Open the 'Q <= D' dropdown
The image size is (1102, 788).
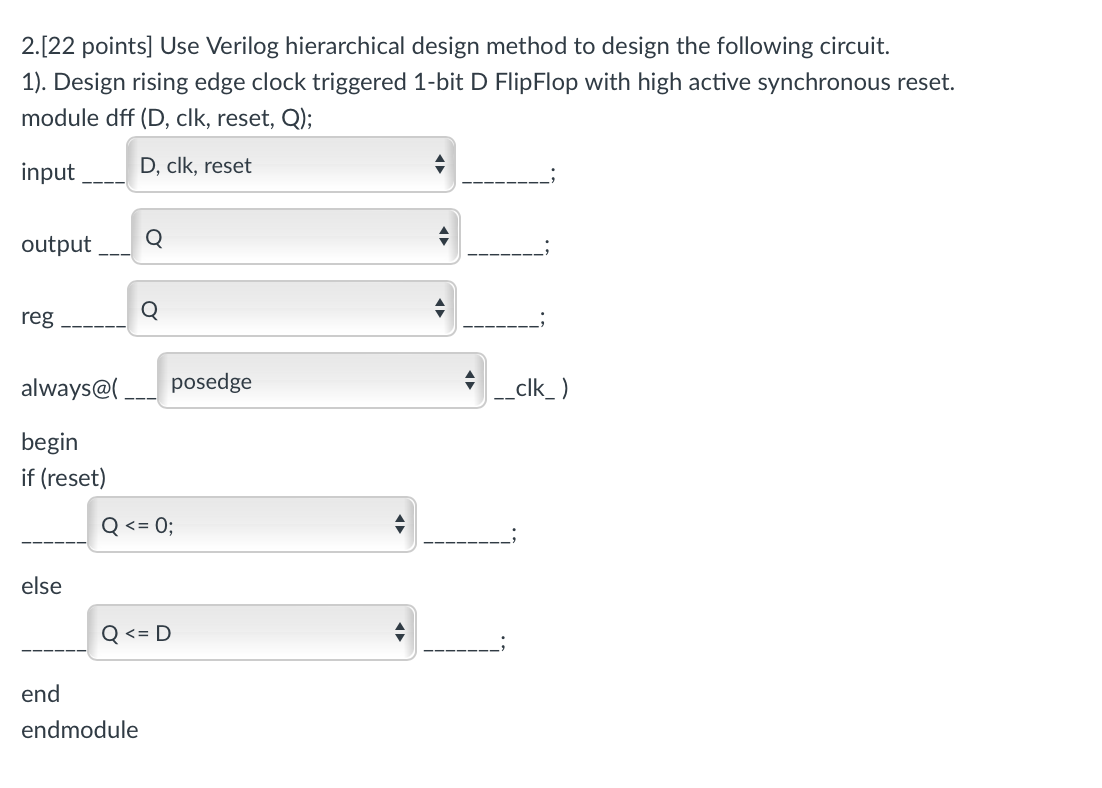click(x=252, y=633)
